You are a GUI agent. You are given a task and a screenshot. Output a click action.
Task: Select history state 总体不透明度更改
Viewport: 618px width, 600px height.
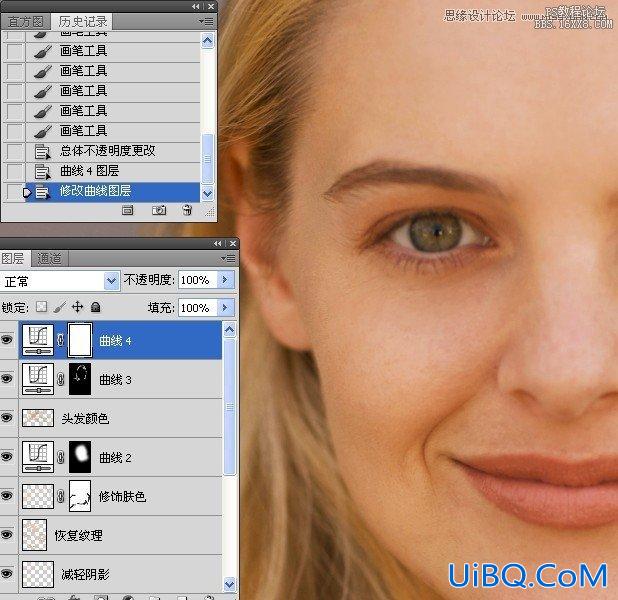[112, 151]
